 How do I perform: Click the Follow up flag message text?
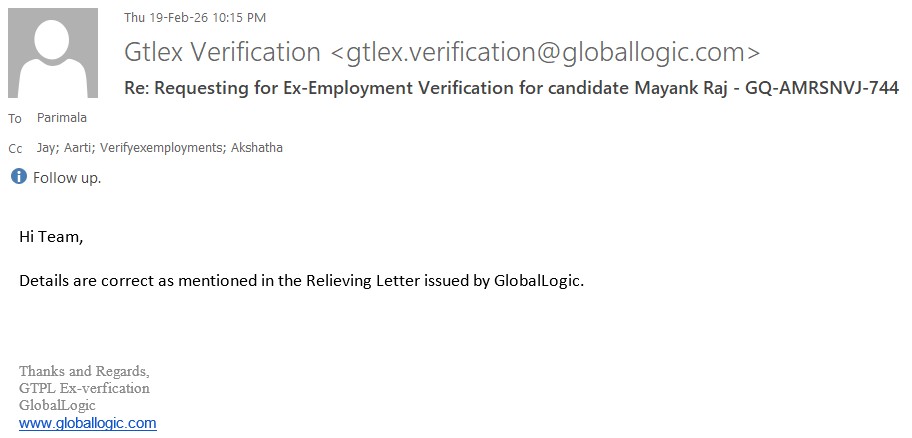pos(67,178)
